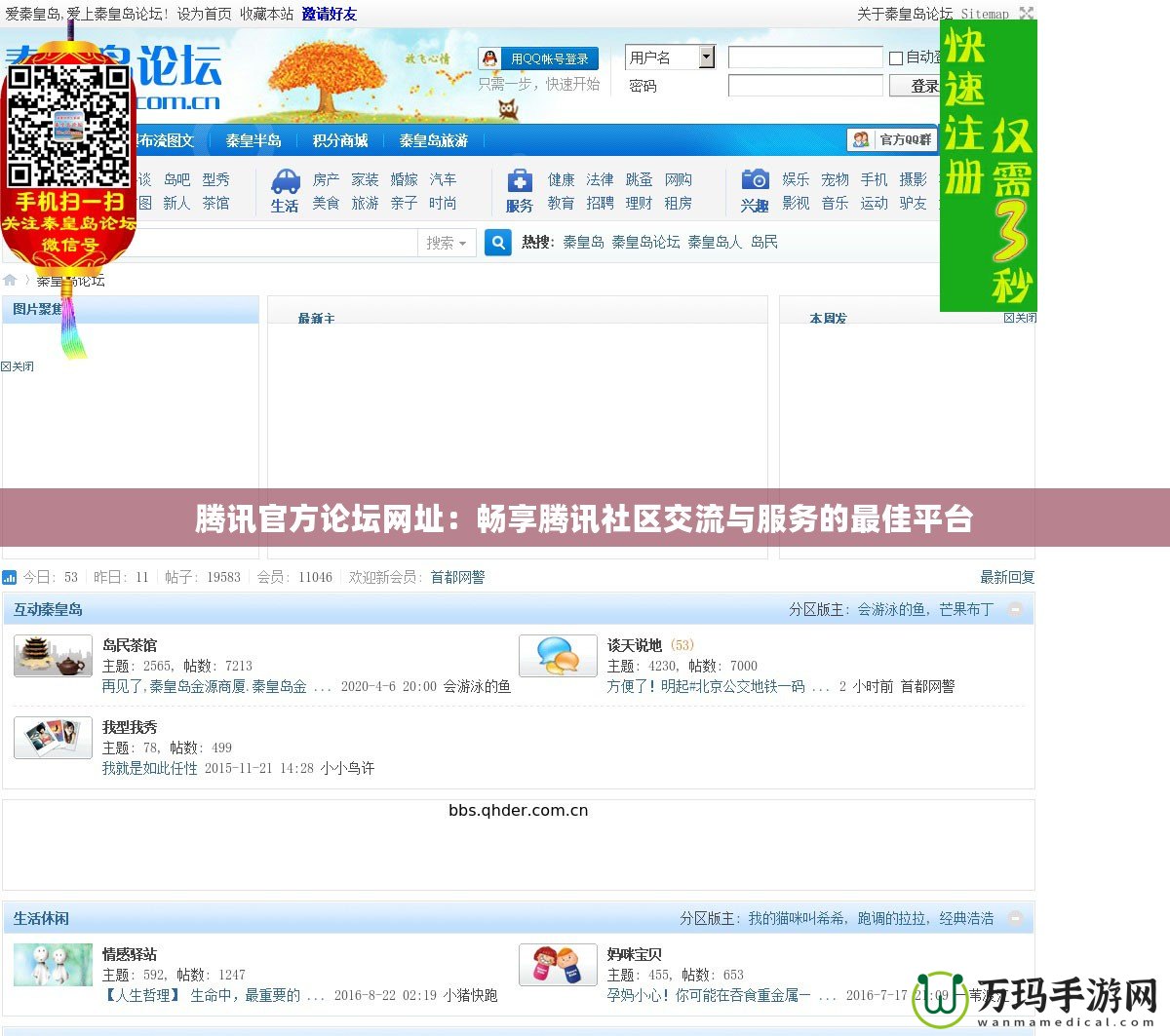Open the 健康 category link
The image size is (1170, 1036).
pos(561,179)
